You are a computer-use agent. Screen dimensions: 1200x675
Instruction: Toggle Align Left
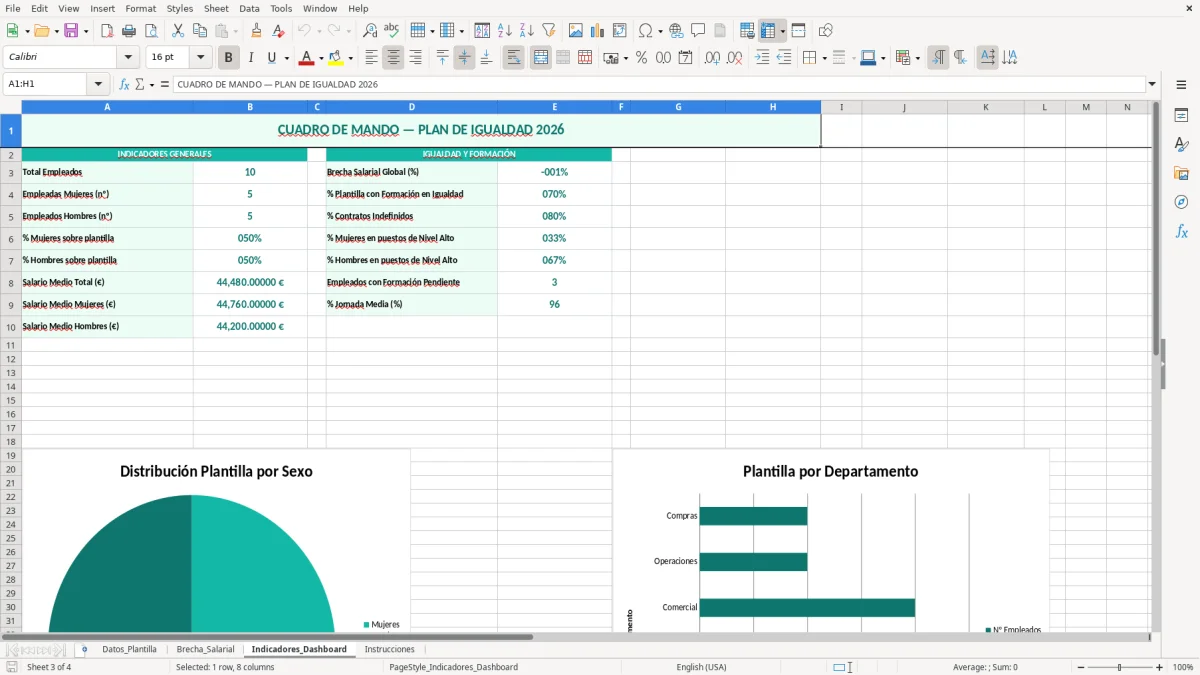371,58
